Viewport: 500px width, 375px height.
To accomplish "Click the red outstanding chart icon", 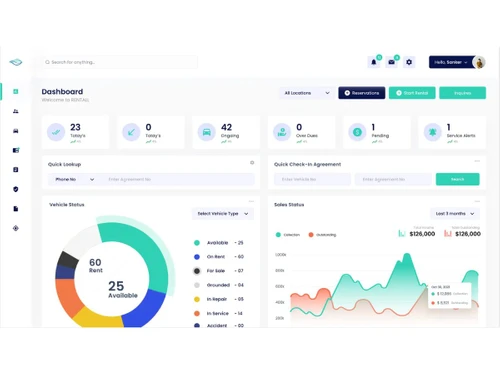I will 448,233.
